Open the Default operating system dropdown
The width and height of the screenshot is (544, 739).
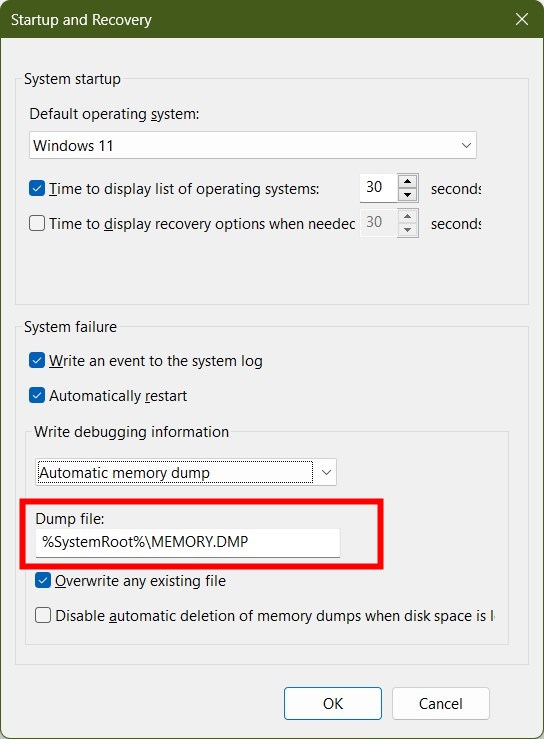253,145
